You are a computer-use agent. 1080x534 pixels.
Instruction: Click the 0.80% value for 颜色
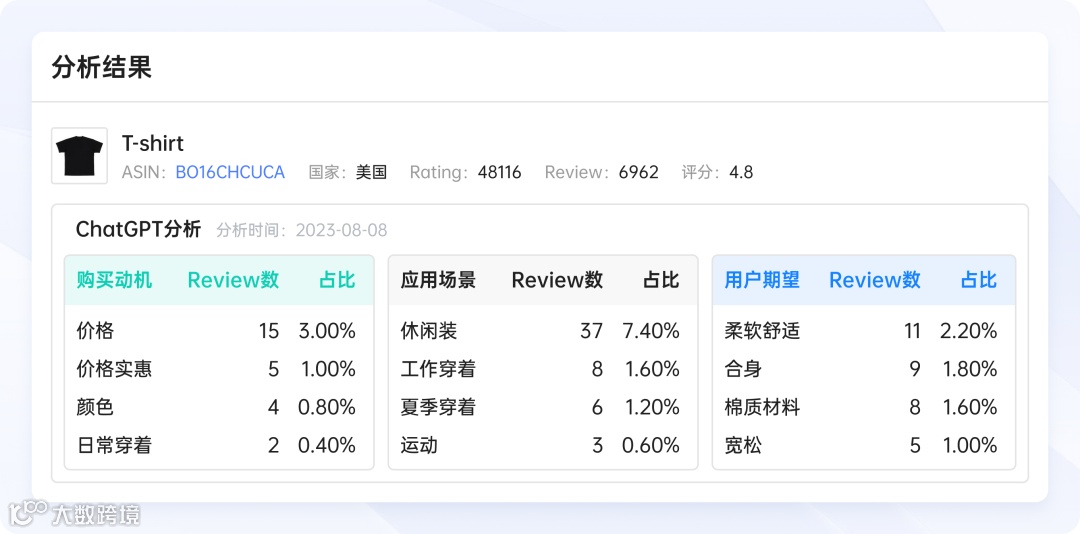click(327, 407)
